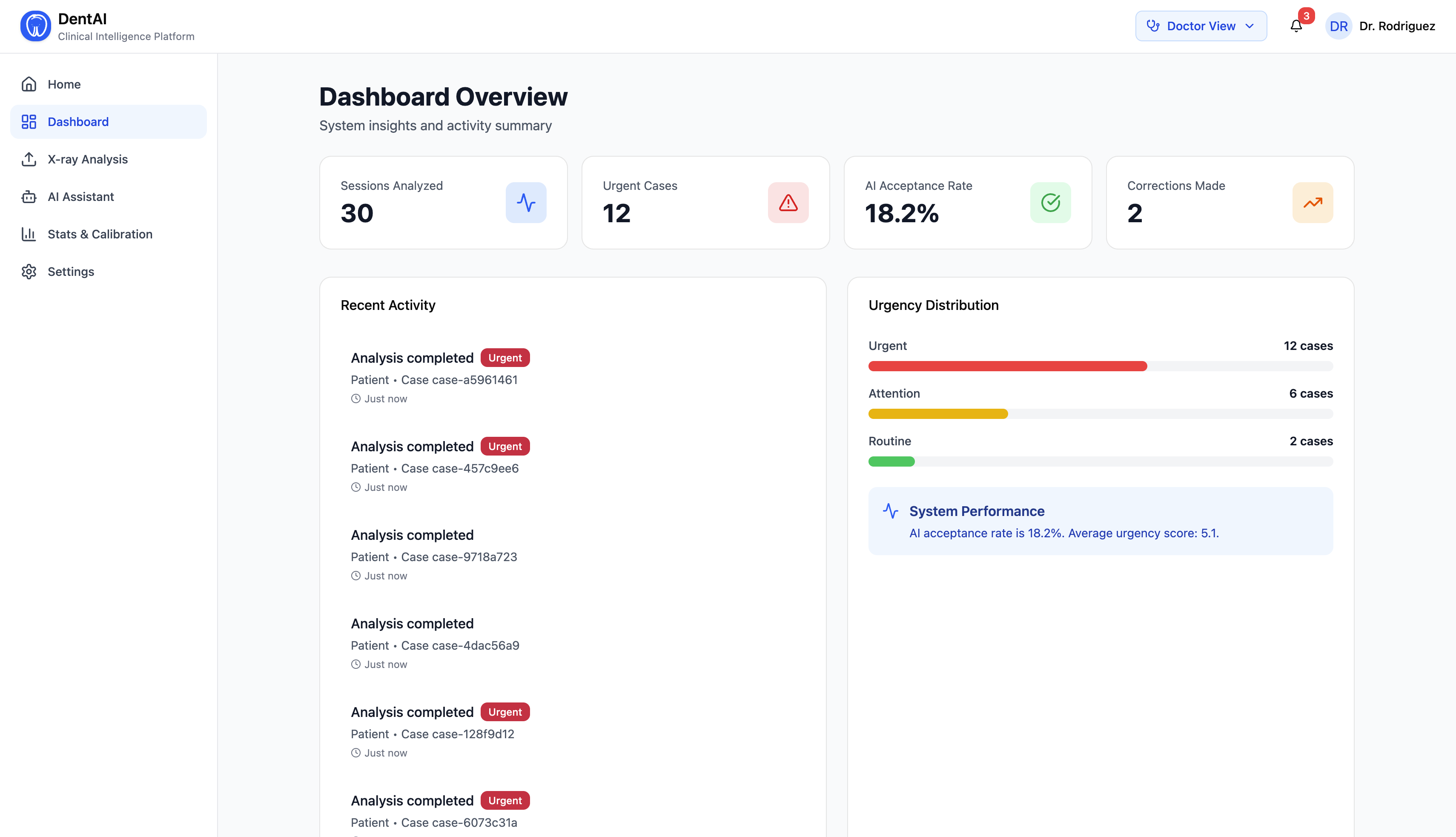Viewport: 1456px width, 837px height.
Task: Click the stethoscope icon in Doctor View
Action: pyautogui.click(x=1152, y=26)
